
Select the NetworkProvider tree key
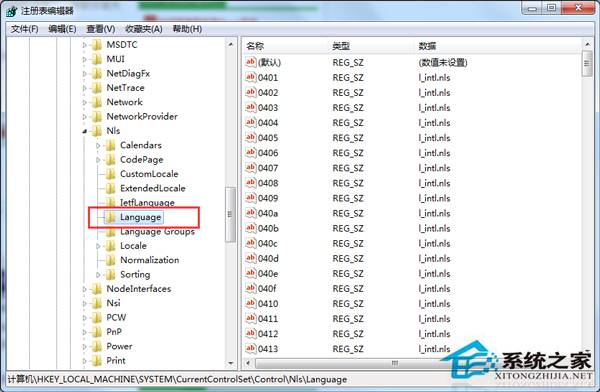point(142,117)
